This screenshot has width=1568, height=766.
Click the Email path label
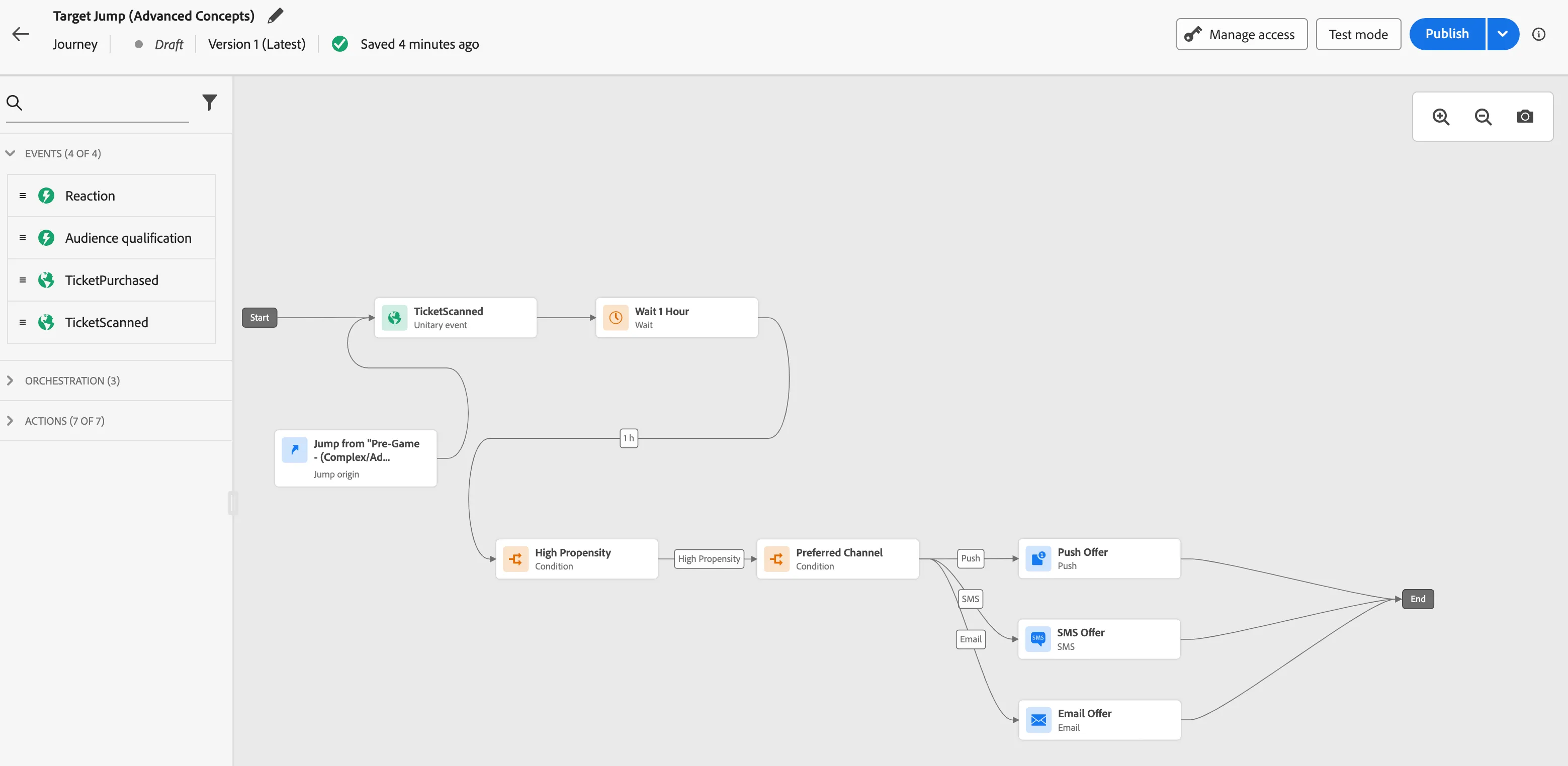tap(970, 639)
